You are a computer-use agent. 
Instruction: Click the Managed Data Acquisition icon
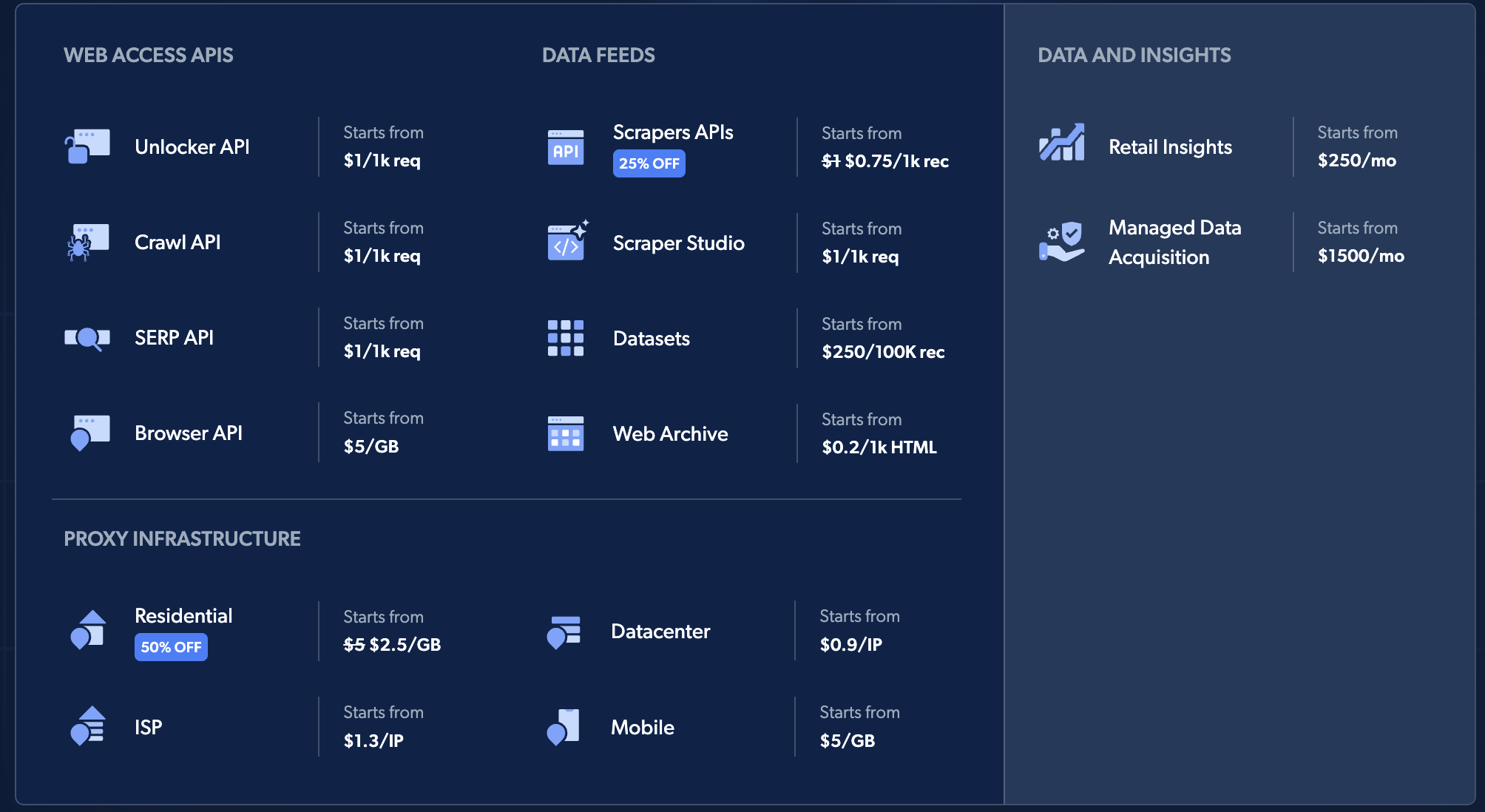coord(1062,242)
